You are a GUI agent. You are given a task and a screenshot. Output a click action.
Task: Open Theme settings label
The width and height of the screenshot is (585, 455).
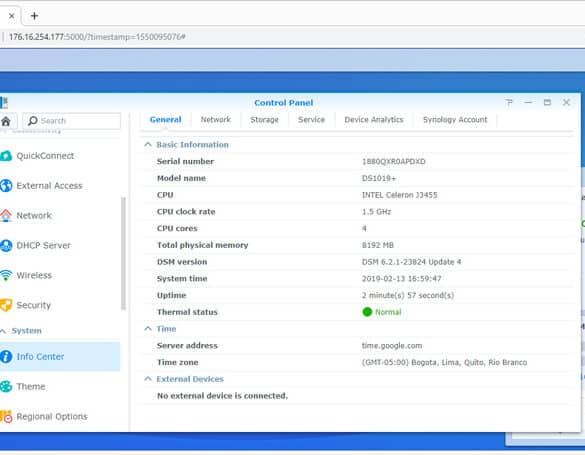pyautogui.click(x=31, y=386)
